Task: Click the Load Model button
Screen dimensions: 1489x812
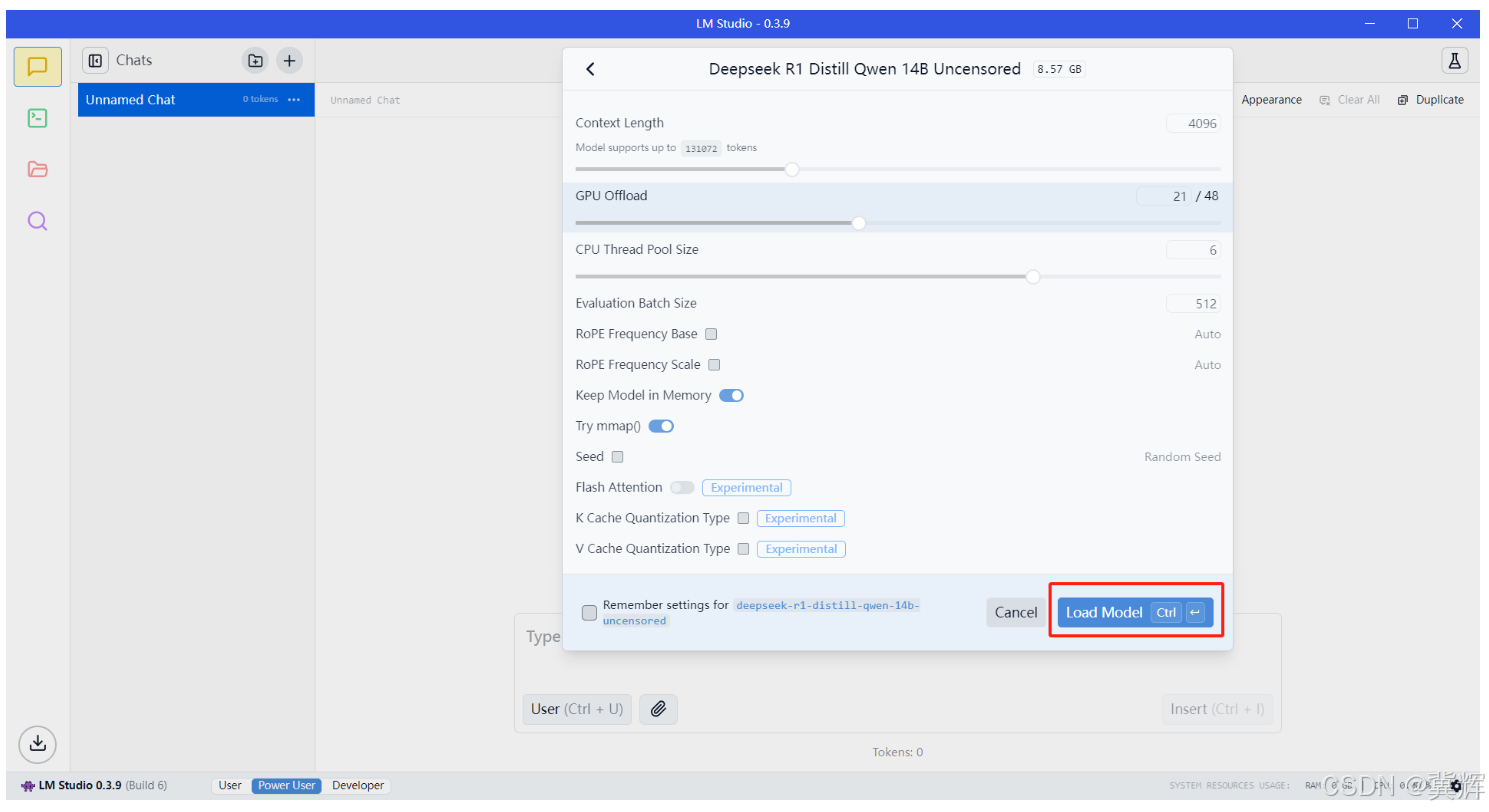Action: point(1135,613)
